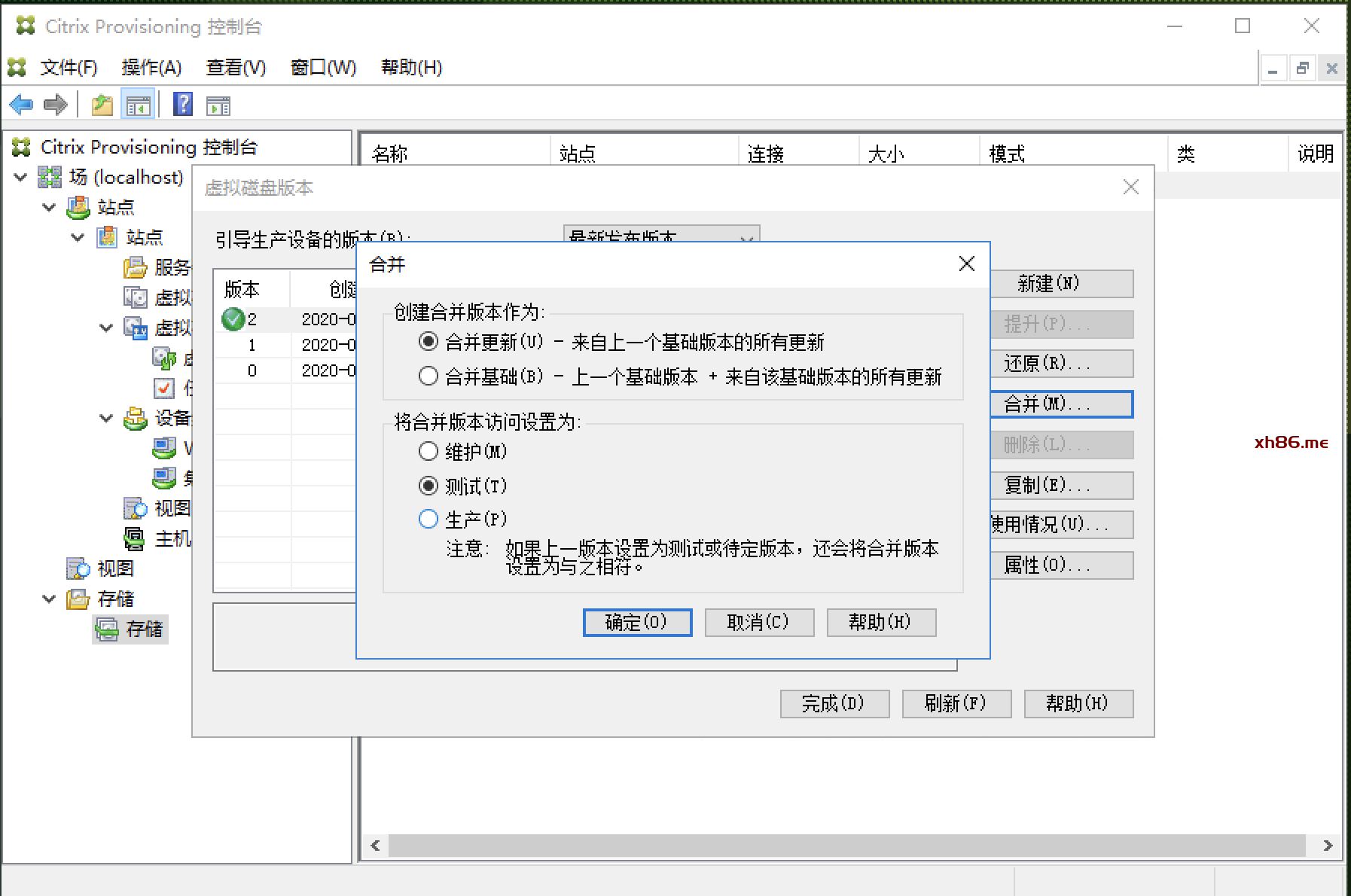Click the horizontal scrollbar right arrow
Screen dimensions: 1351x896
tap(1327, 846)
